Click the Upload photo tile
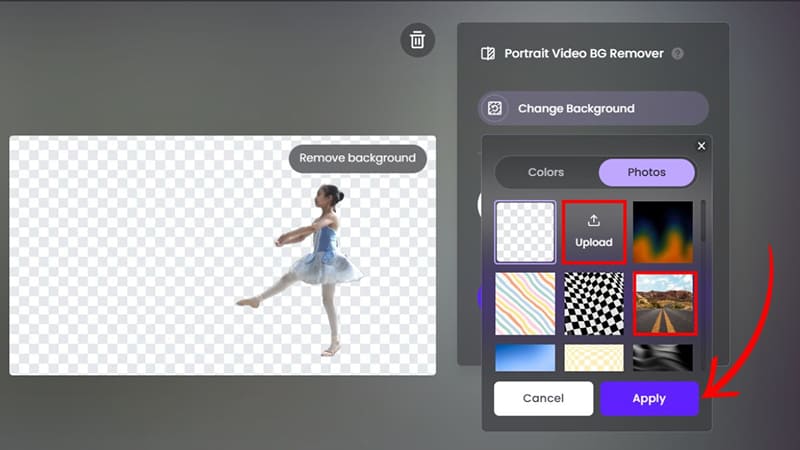The image size is (800, 450). pyautogui.click(x=594, y=232)
